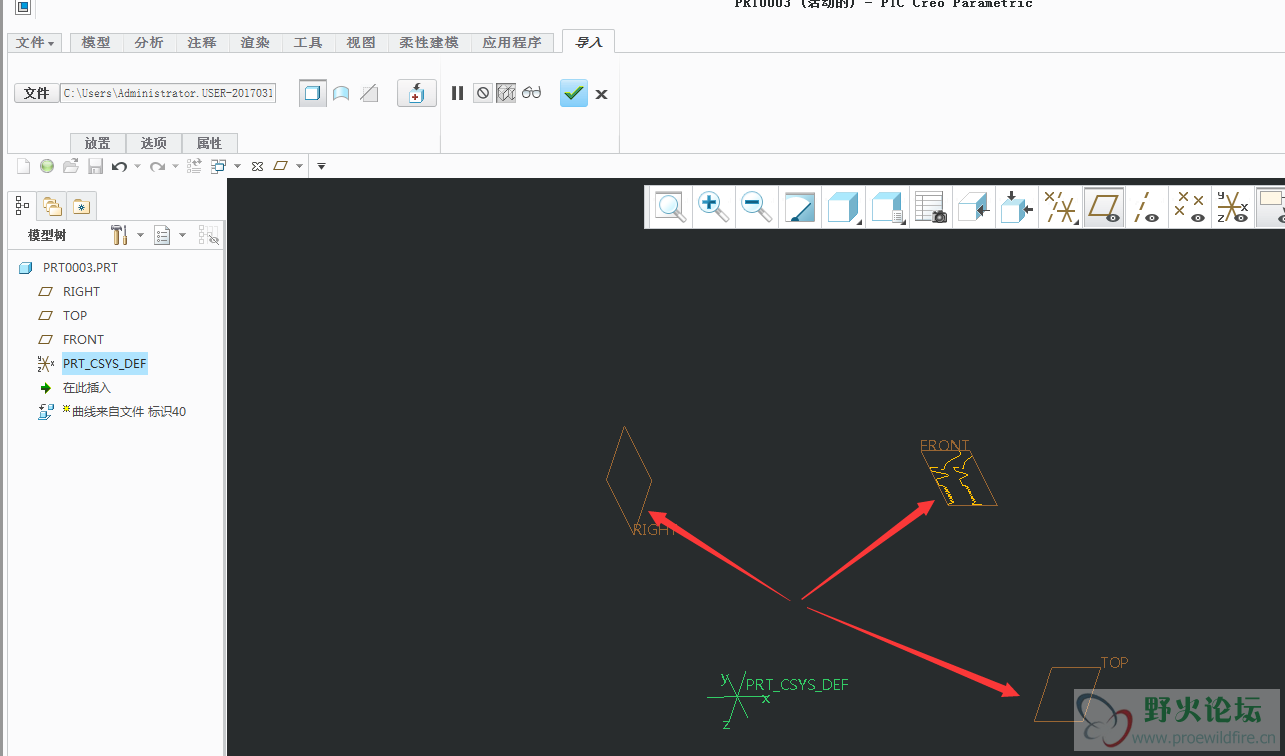Click the cube with two arrows icon
Viewport: 1285px width, 756px height.
pos(1017,207)
